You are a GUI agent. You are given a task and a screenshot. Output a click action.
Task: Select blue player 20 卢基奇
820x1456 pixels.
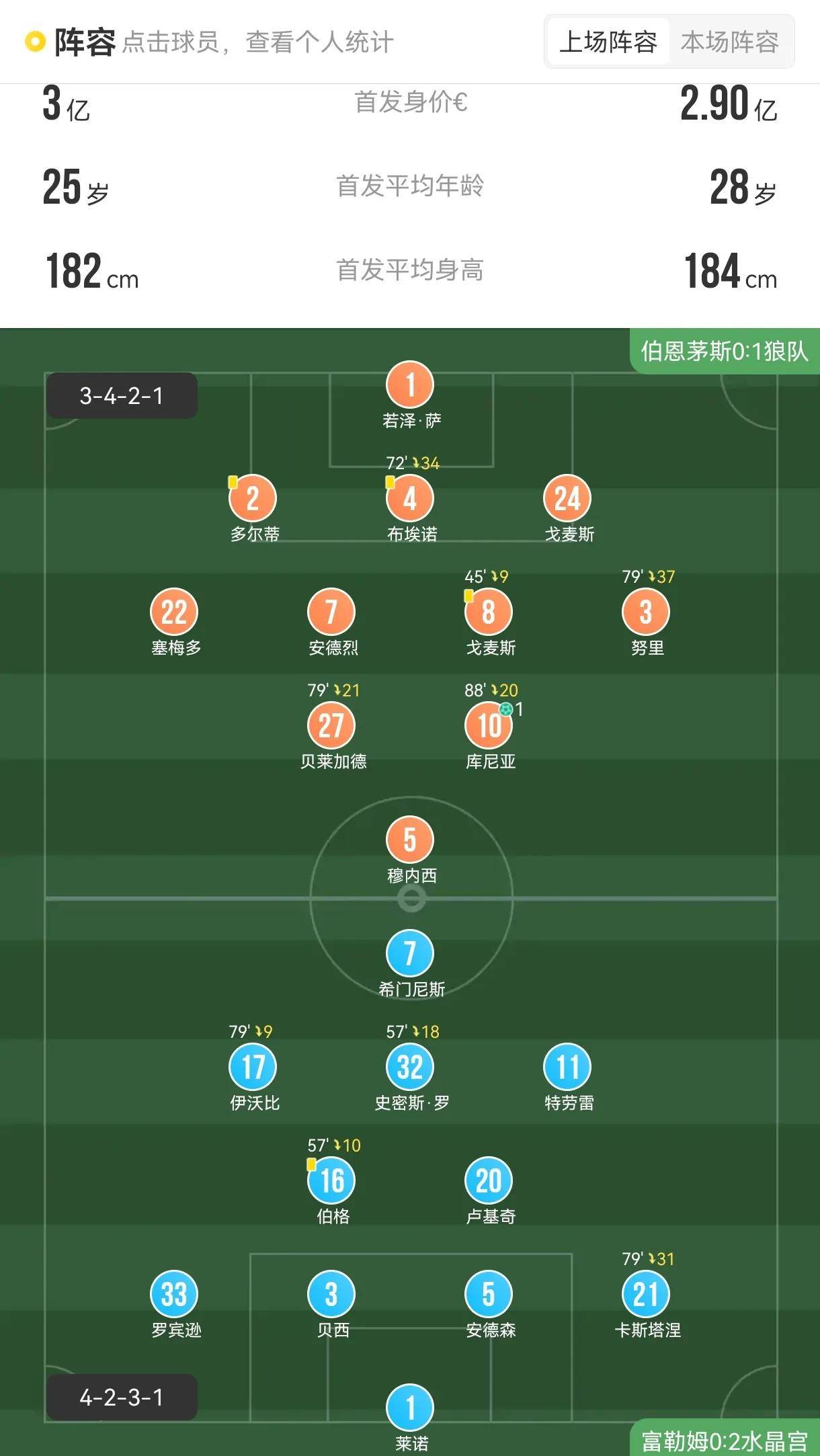point(489,1180)
